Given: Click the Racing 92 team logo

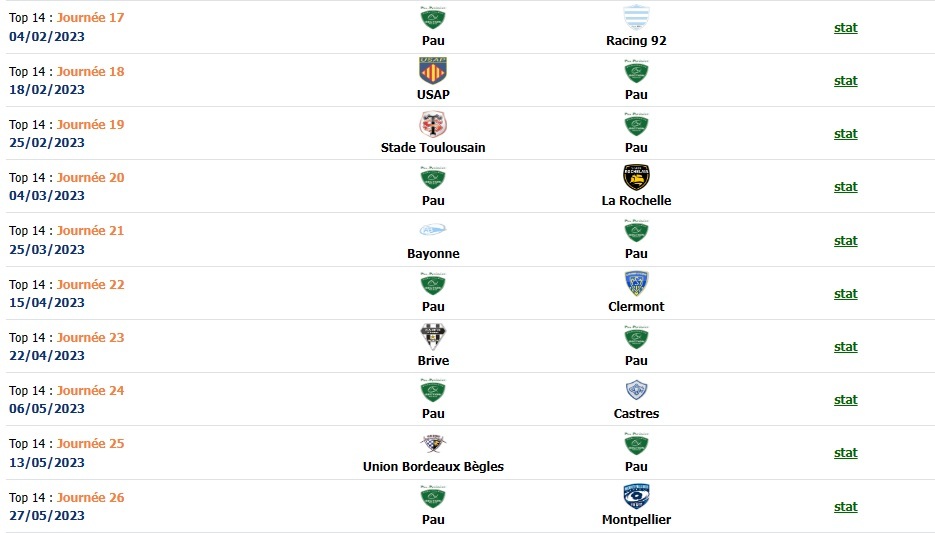Looking at the screenshot, I should tap(636, 18).
